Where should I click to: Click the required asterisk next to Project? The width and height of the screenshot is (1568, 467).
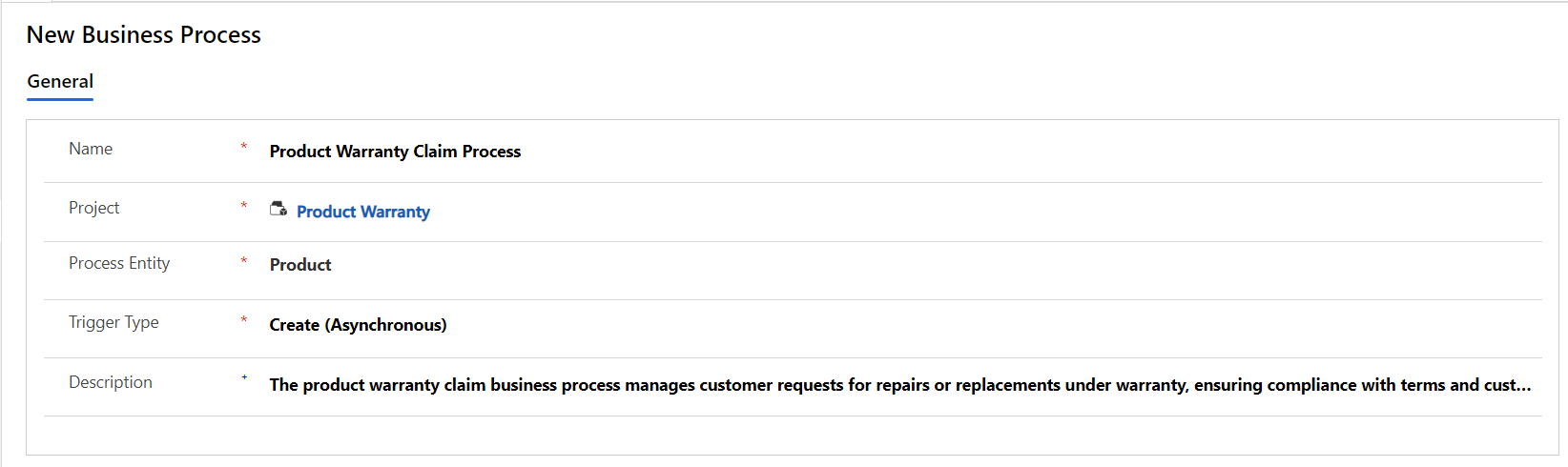point(244,206)
